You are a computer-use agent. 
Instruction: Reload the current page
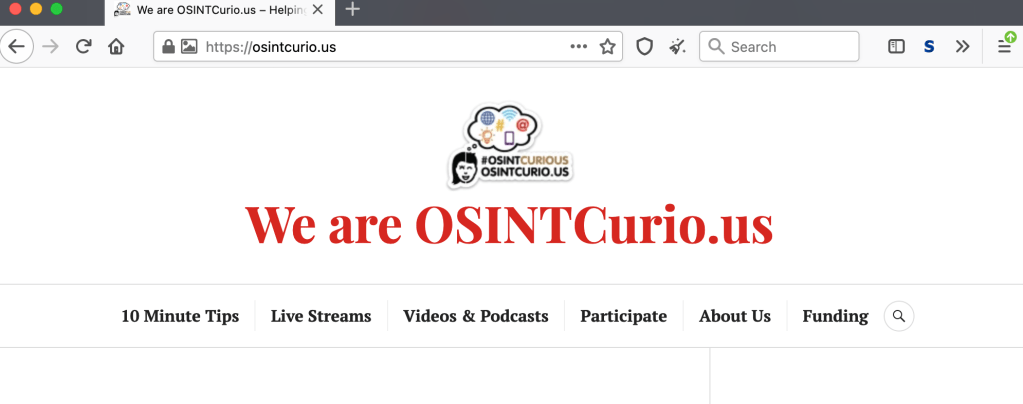pos(84,47)
